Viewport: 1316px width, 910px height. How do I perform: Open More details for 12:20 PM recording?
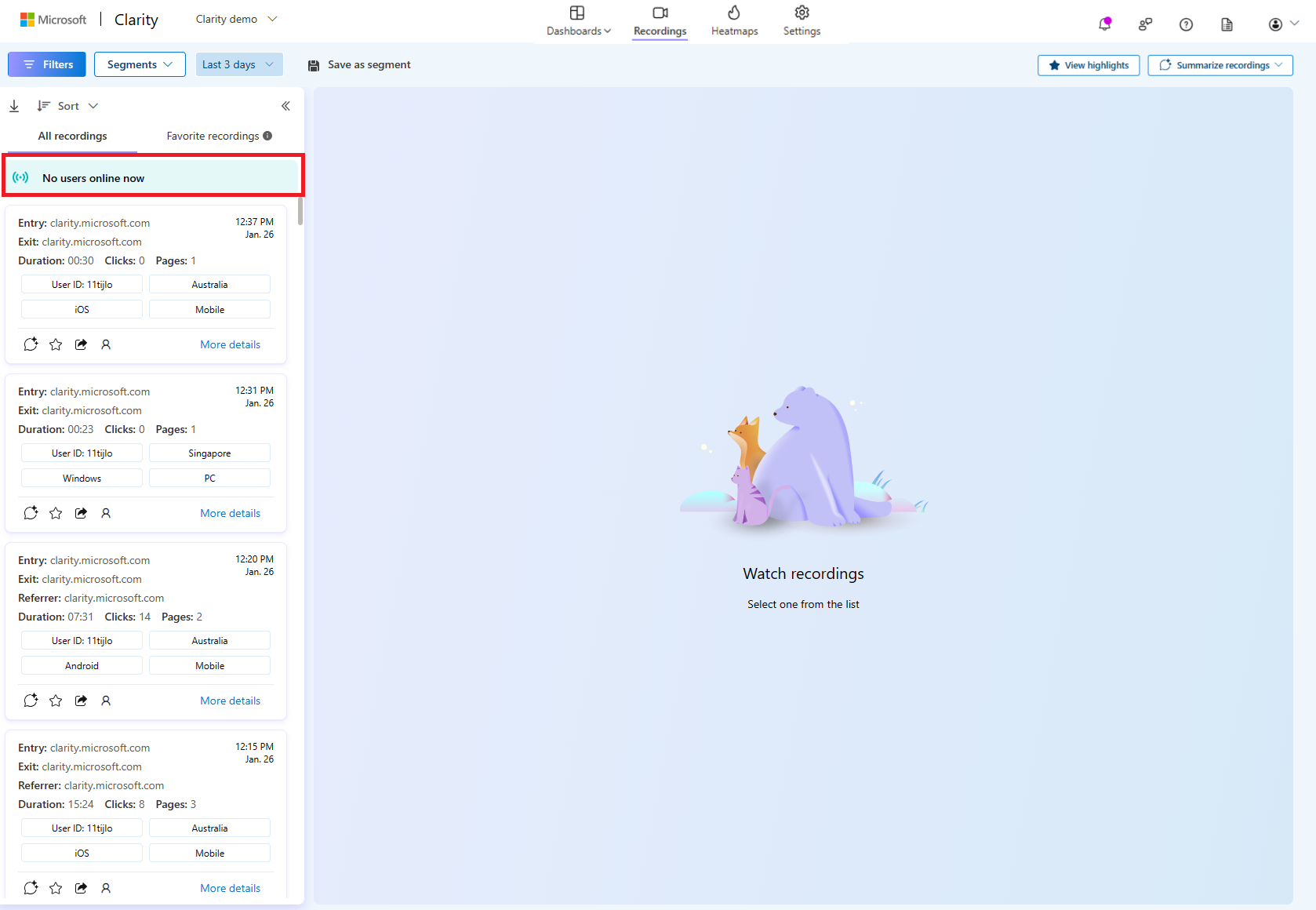click(230, 701)
